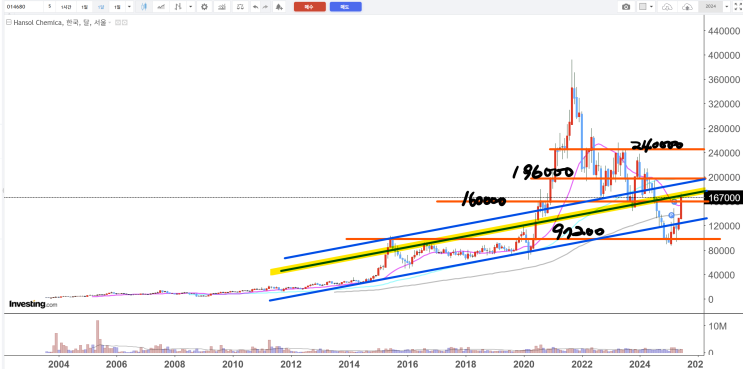Click the 2004 label on time axis
Viewport: 743px width, 369px height.
click(x=59, y=363)
